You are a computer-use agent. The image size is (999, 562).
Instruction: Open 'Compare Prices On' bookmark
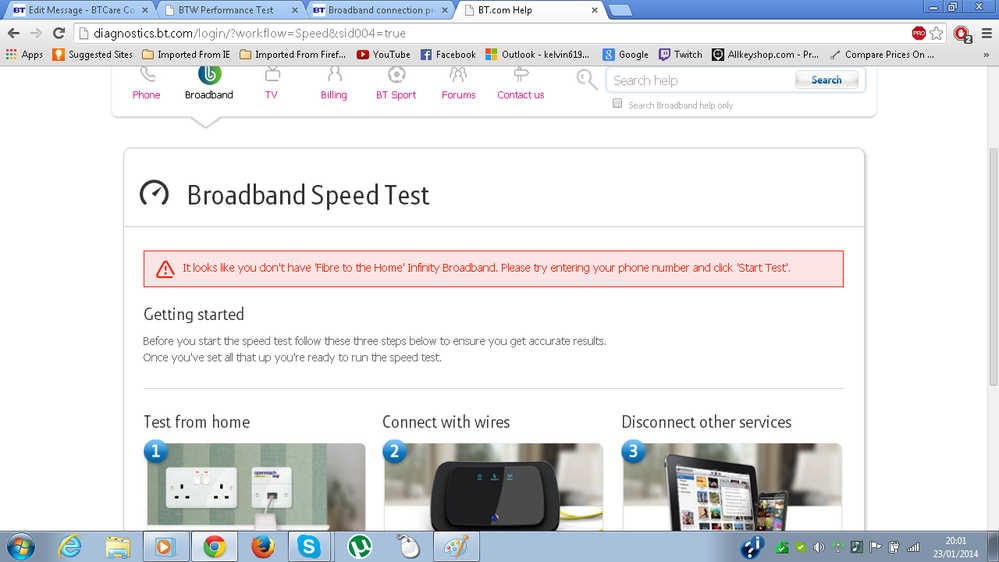[x=882, y=55]
